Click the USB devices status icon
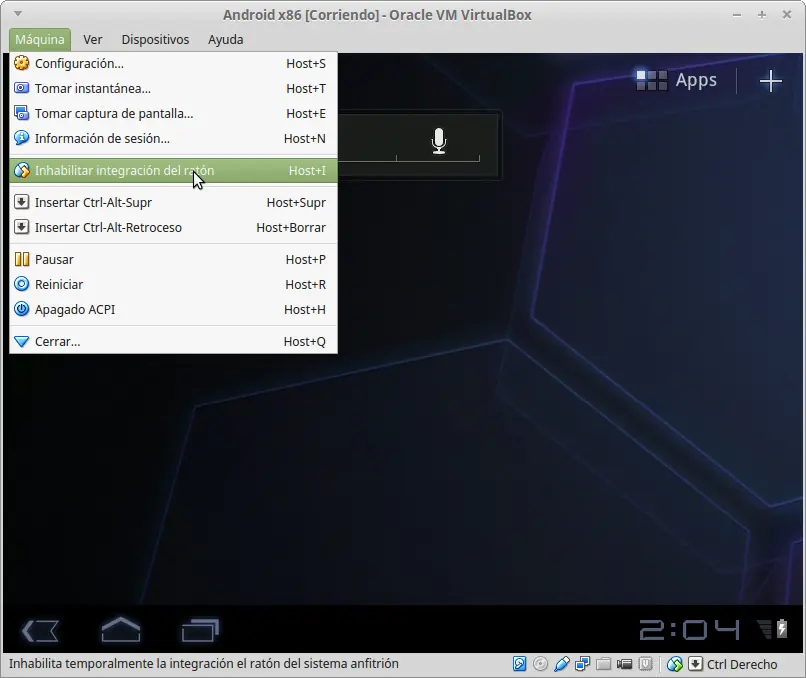 click(561, 664)
